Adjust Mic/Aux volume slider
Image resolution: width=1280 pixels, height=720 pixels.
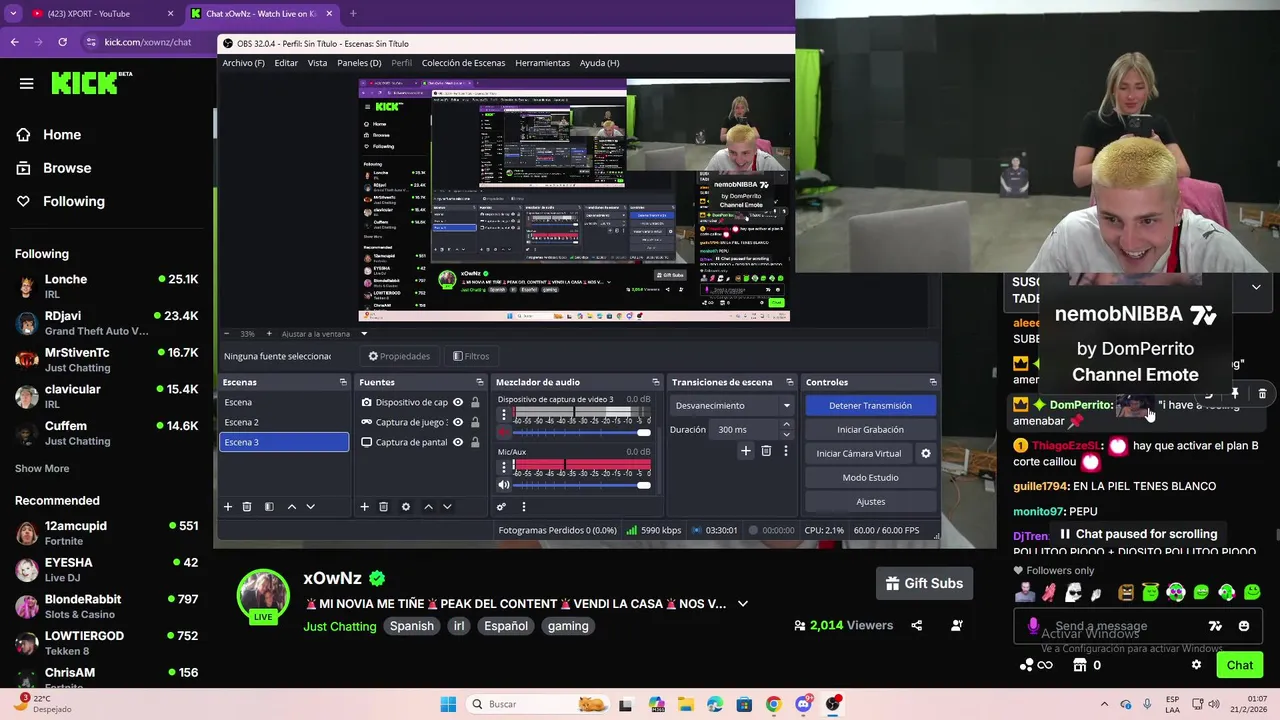tap(581, 485)
